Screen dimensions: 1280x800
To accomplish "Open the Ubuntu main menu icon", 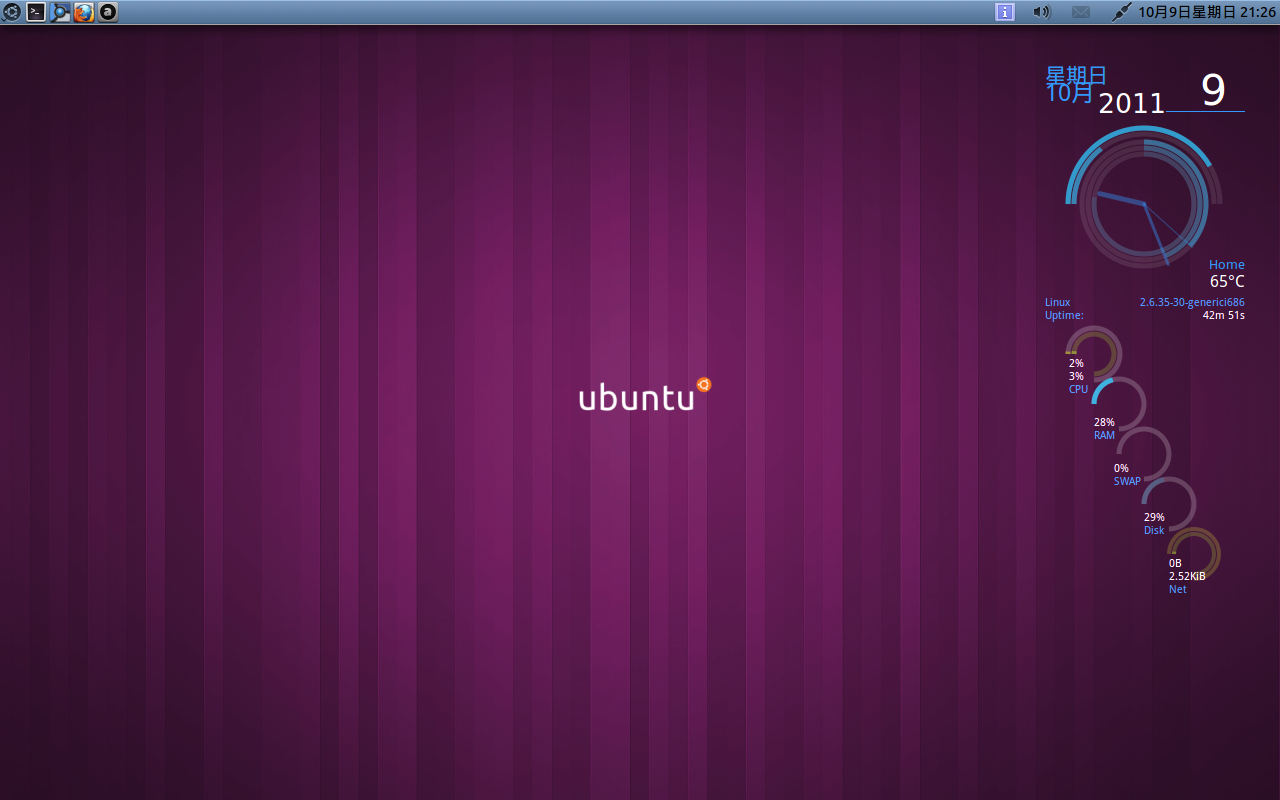I will [x=12, y=12].
